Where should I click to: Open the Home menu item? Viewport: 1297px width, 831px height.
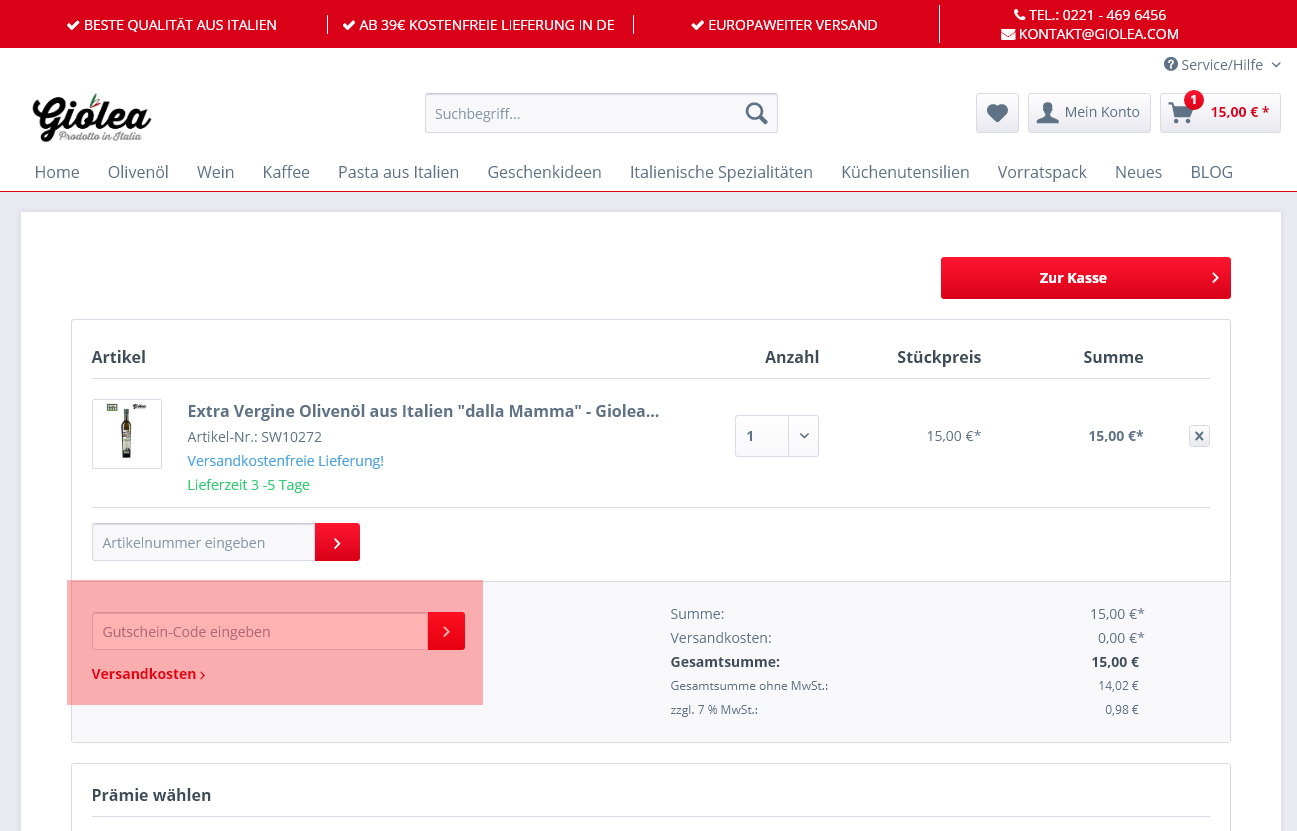pos(57,172)
